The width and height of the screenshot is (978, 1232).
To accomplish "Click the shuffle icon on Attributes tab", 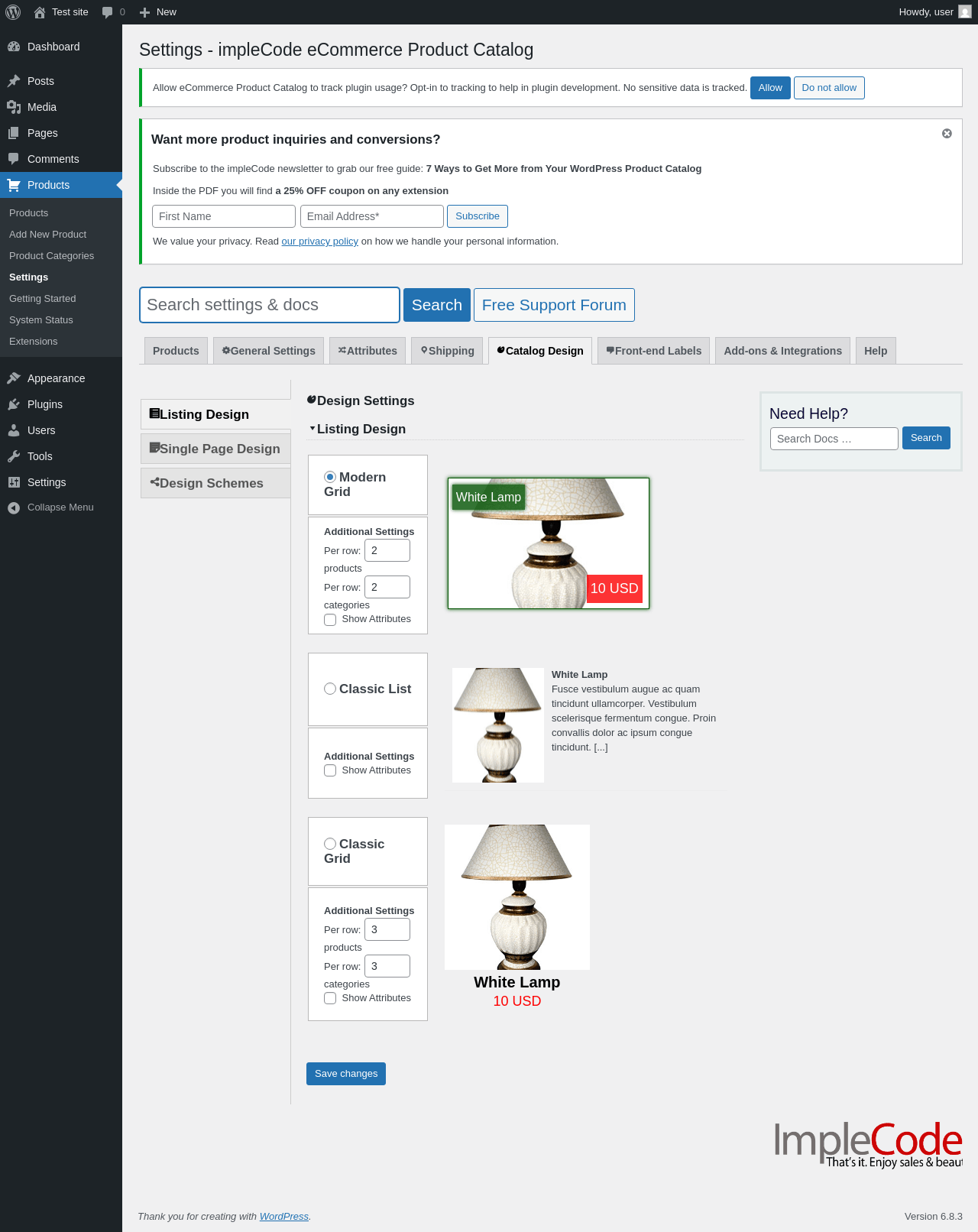I will point(342,350).
